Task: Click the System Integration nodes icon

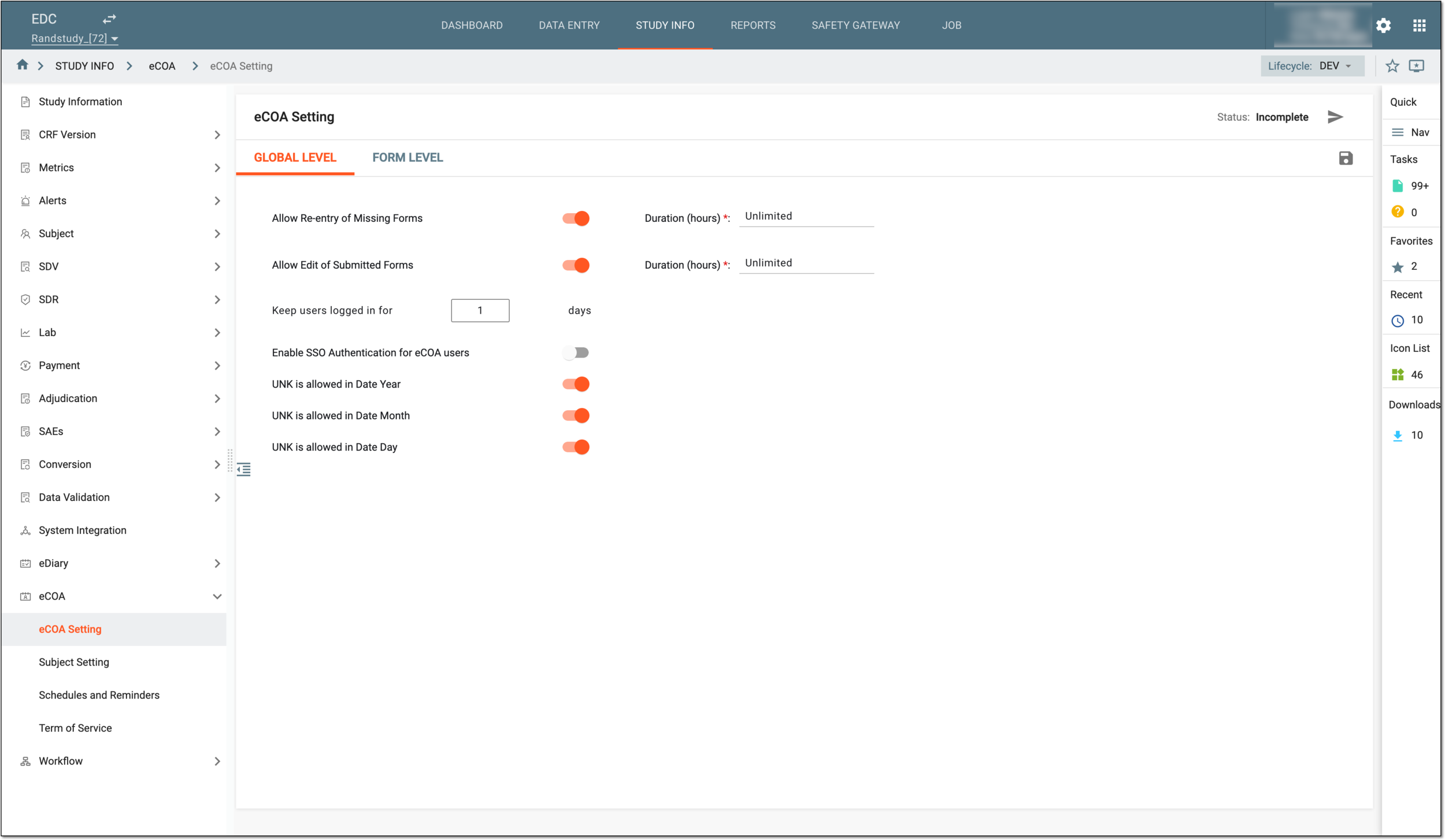Action: tap(25, 530)
